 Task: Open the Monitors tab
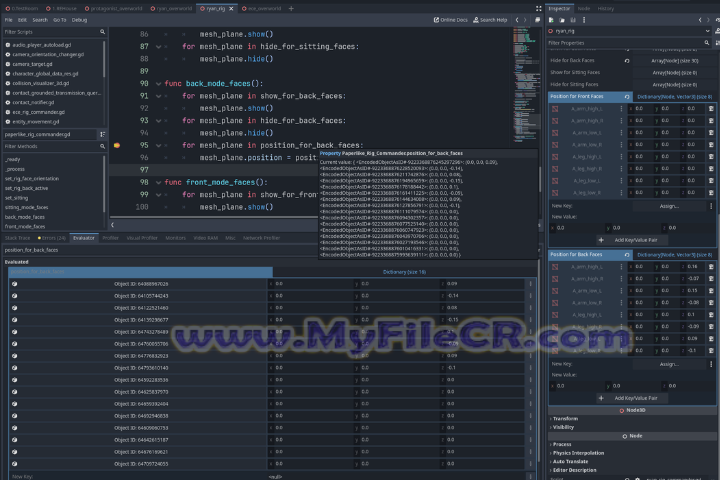click(x=175, y=238)
